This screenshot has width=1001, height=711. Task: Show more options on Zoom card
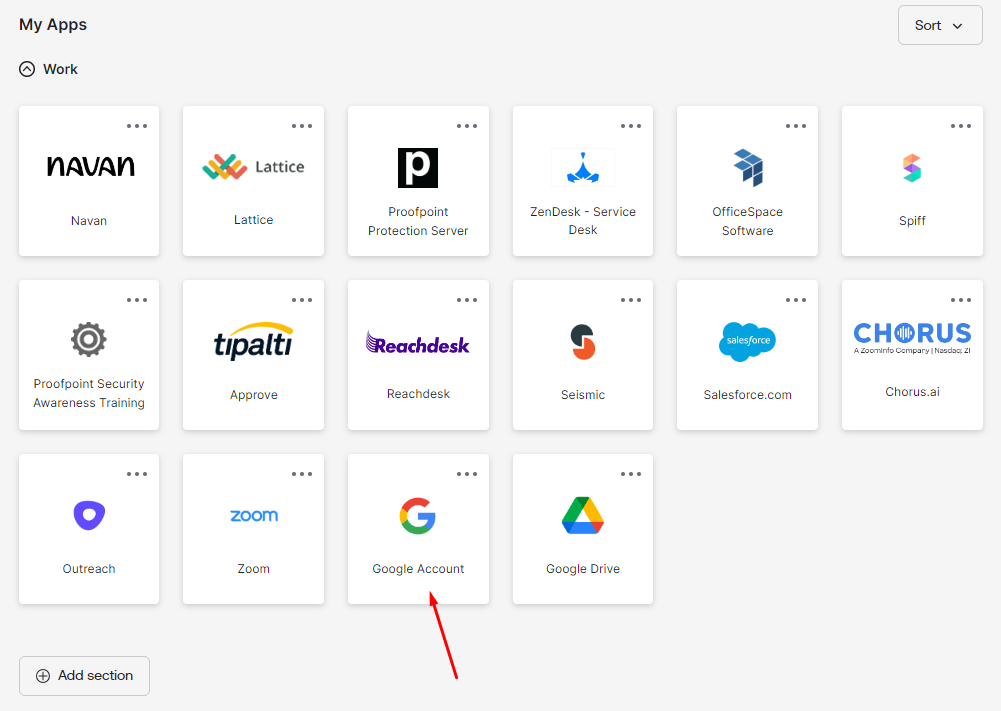coord(302,474)
